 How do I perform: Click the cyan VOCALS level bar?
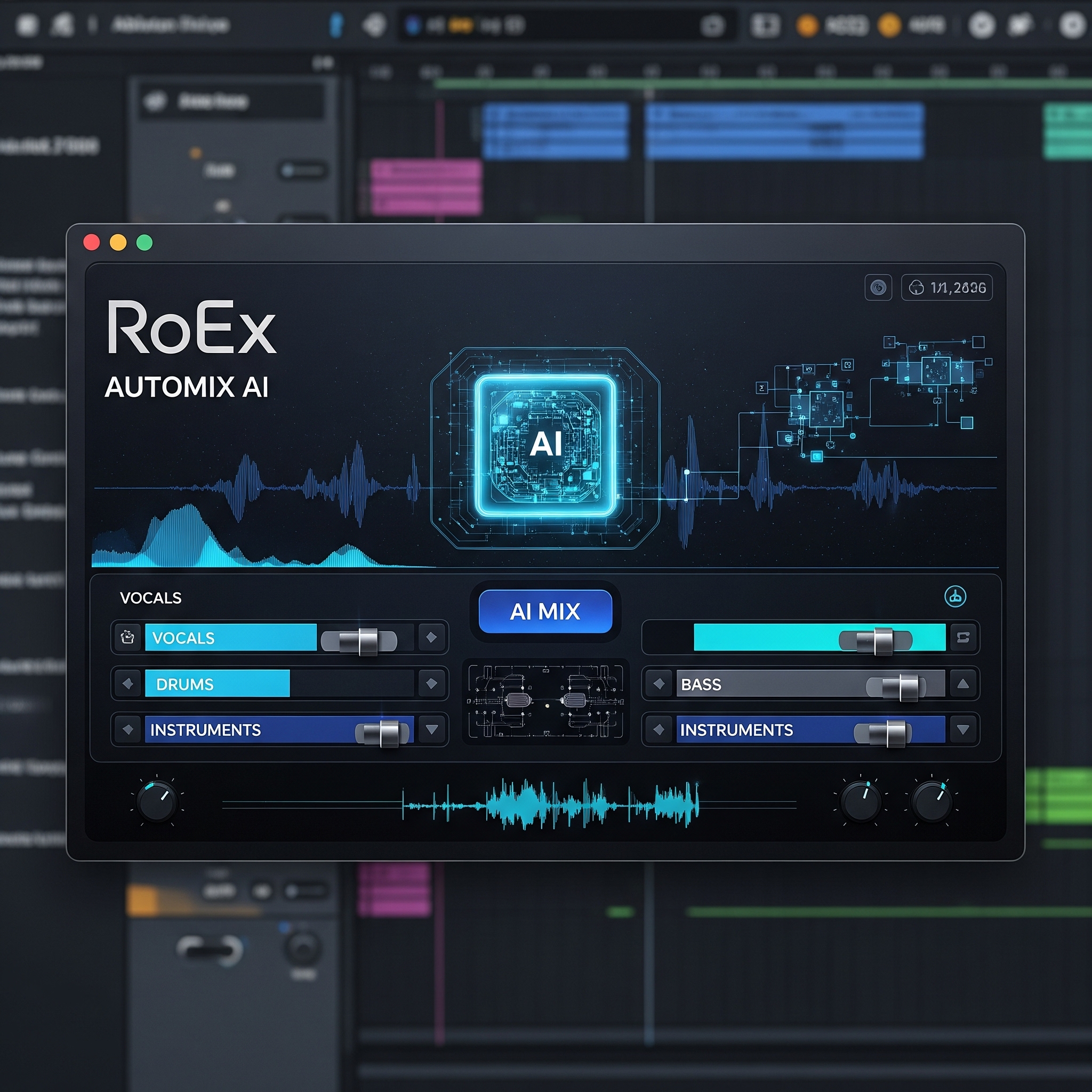[230, 637]
